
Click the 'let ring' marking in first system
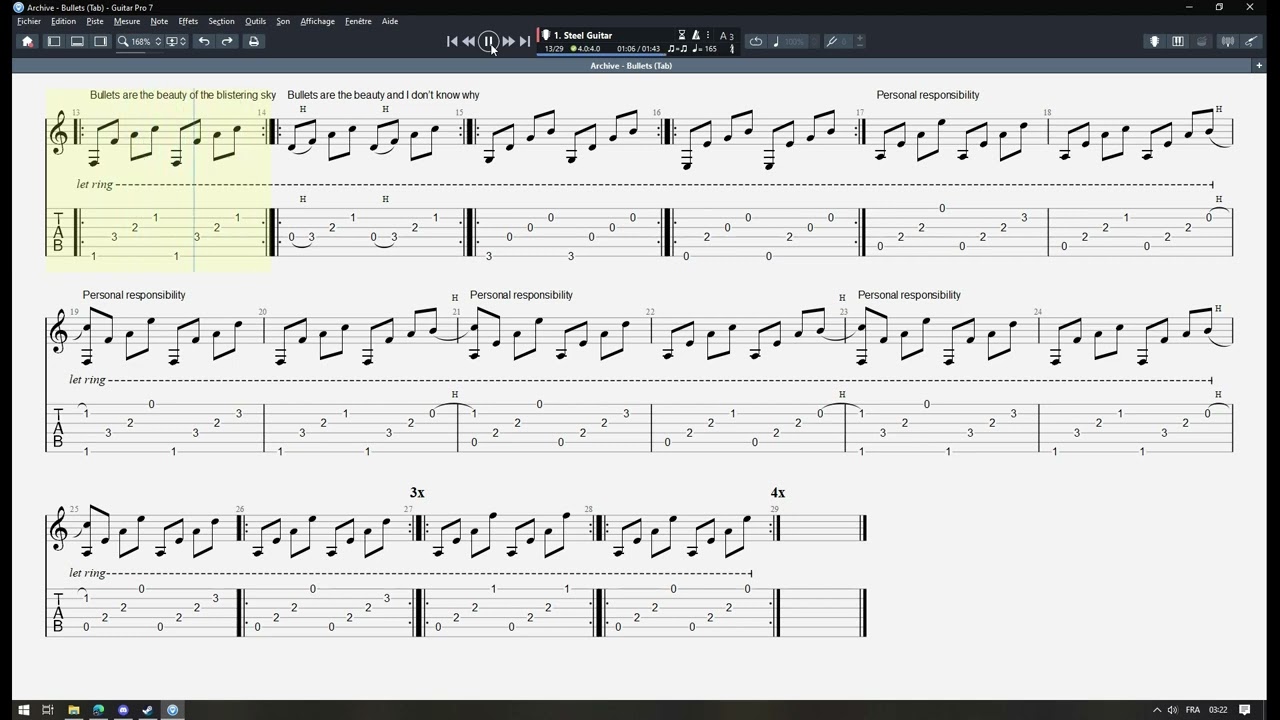(x=94, y=184)
